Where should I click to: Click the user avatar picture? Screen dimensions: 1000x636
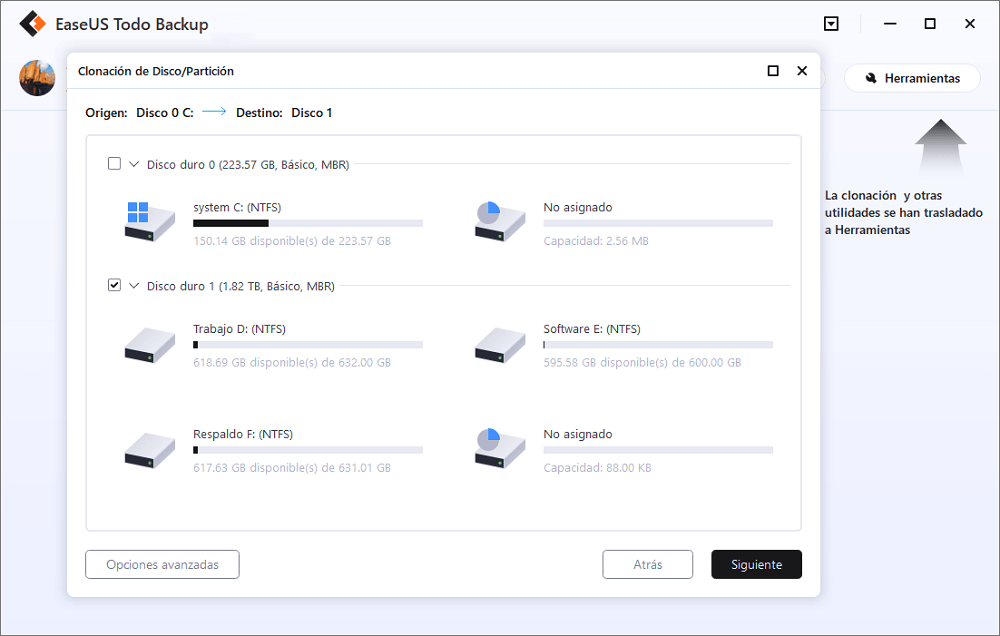point(37,78)
